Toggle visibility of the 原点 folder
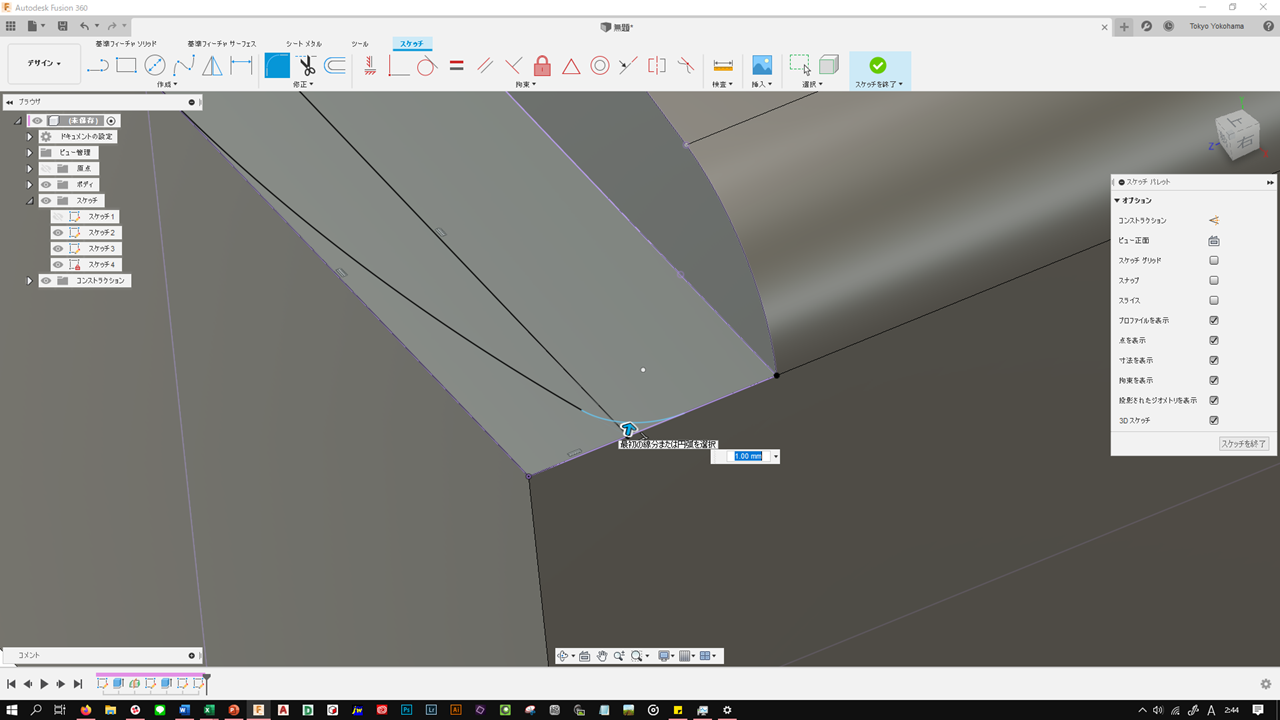 (x=46, y=169)
